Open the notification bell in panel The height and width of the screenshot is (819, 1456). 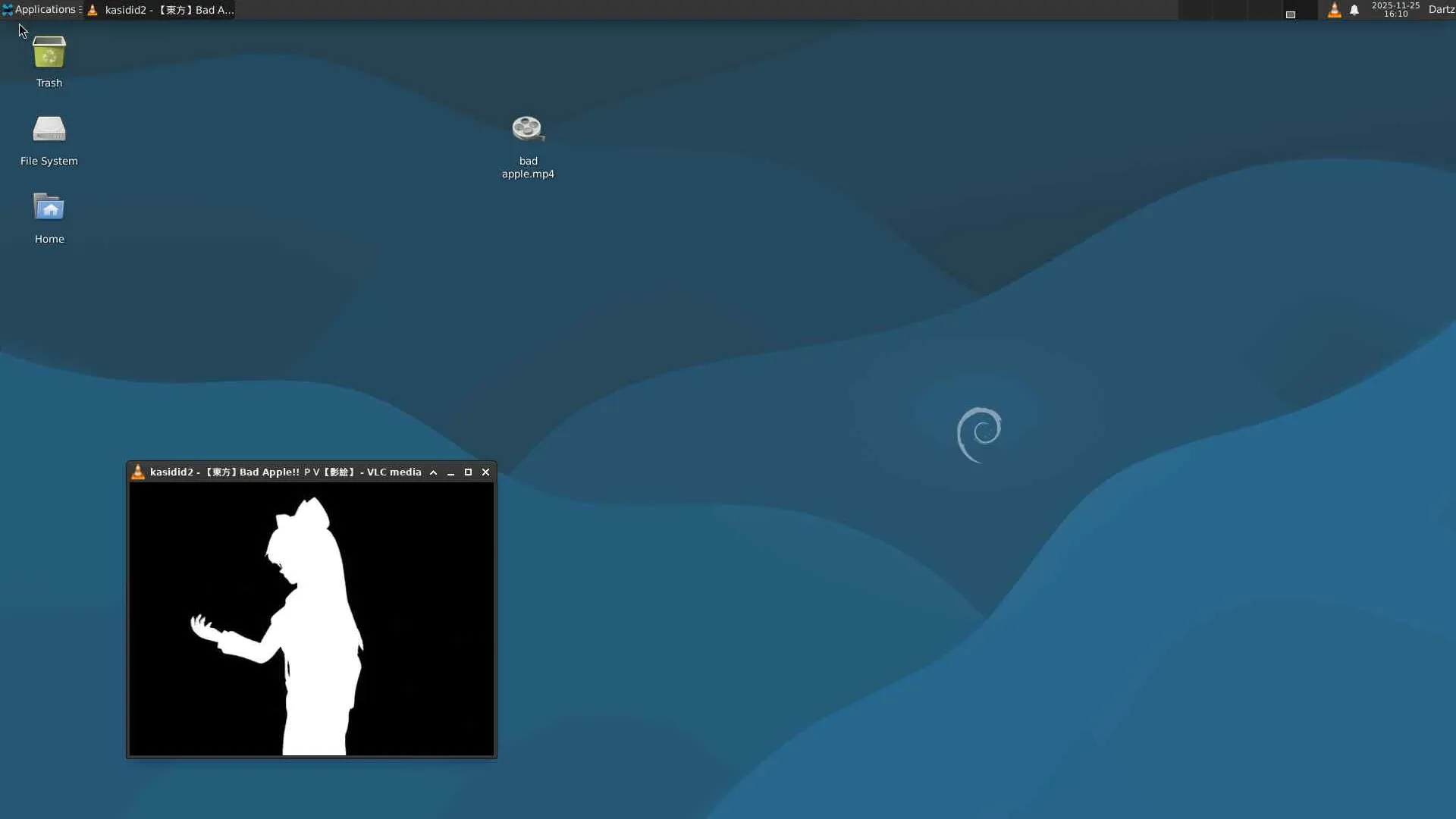1354,10
